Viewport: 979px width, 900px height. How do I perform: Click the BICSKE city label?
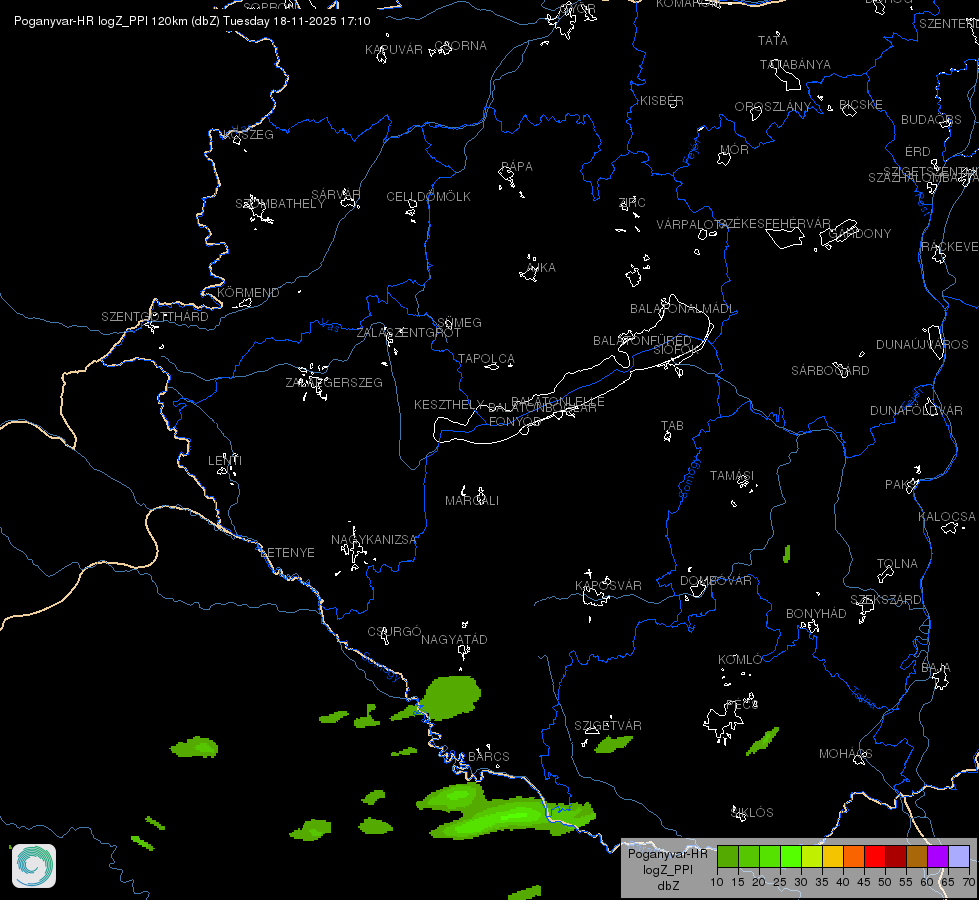point(860,104)
